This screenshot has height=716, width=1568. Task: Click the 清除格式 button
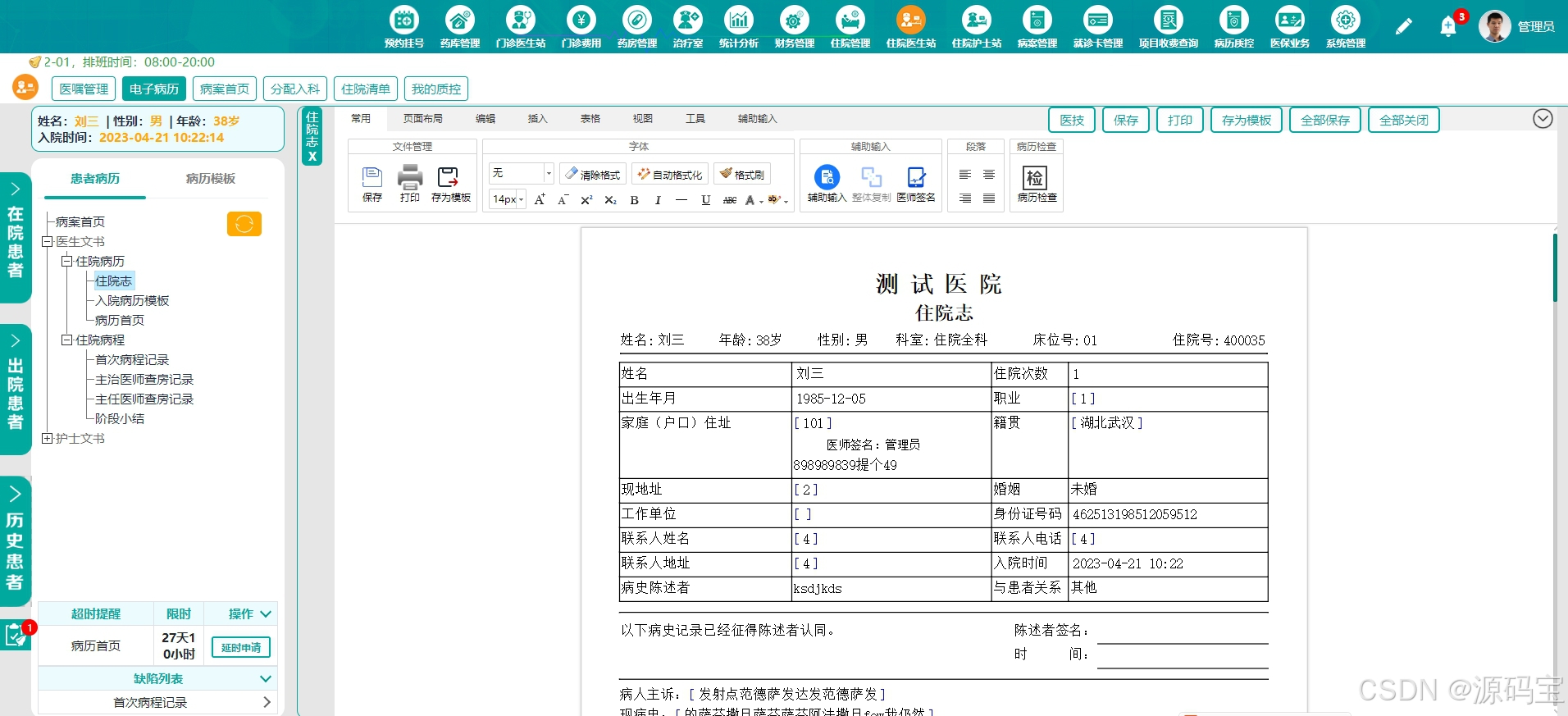pos(593,174)
